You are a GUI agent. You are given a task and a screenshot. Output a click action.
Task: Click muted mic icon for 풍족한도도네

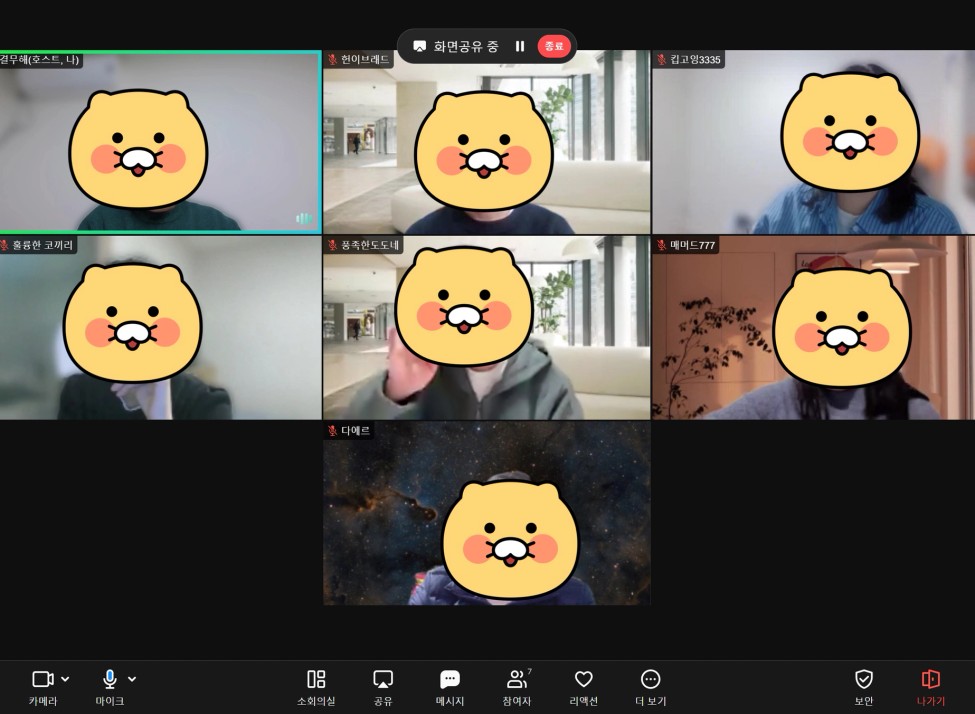pyautogui.click(x=333, y=245)
